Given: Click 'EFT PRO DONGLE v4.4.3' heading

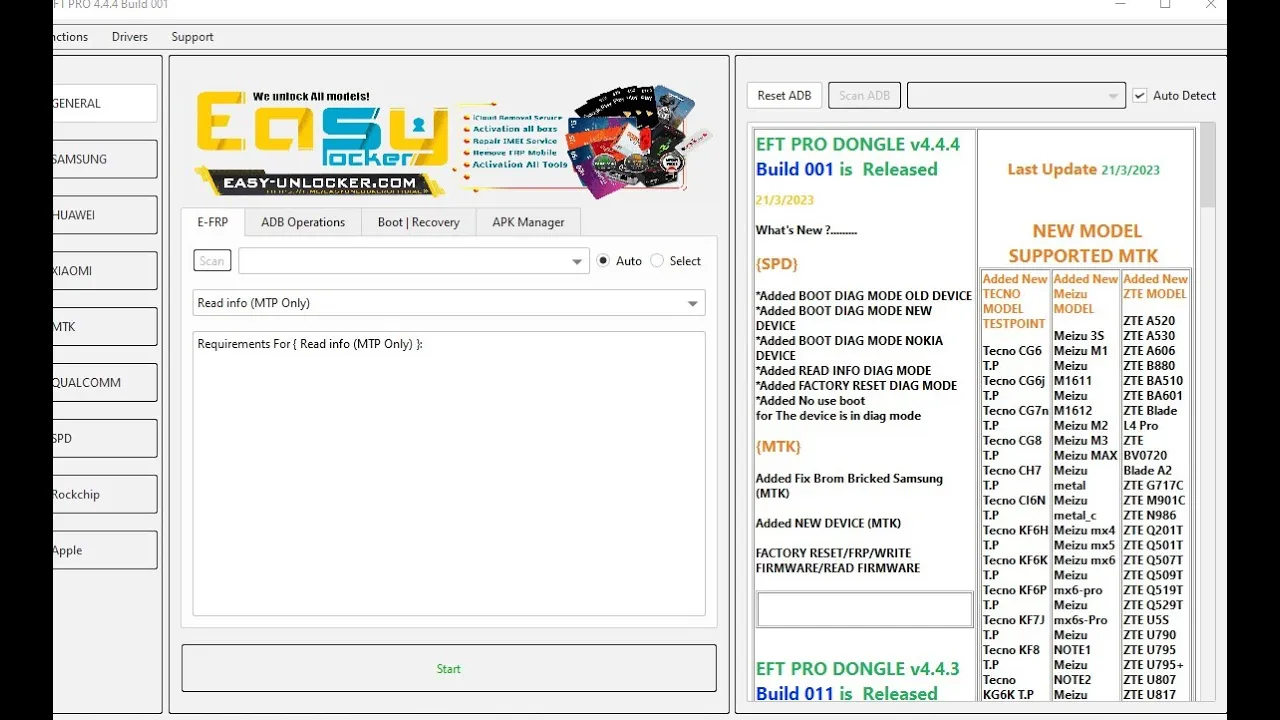Looking at the screenshot, I should 858,668.
